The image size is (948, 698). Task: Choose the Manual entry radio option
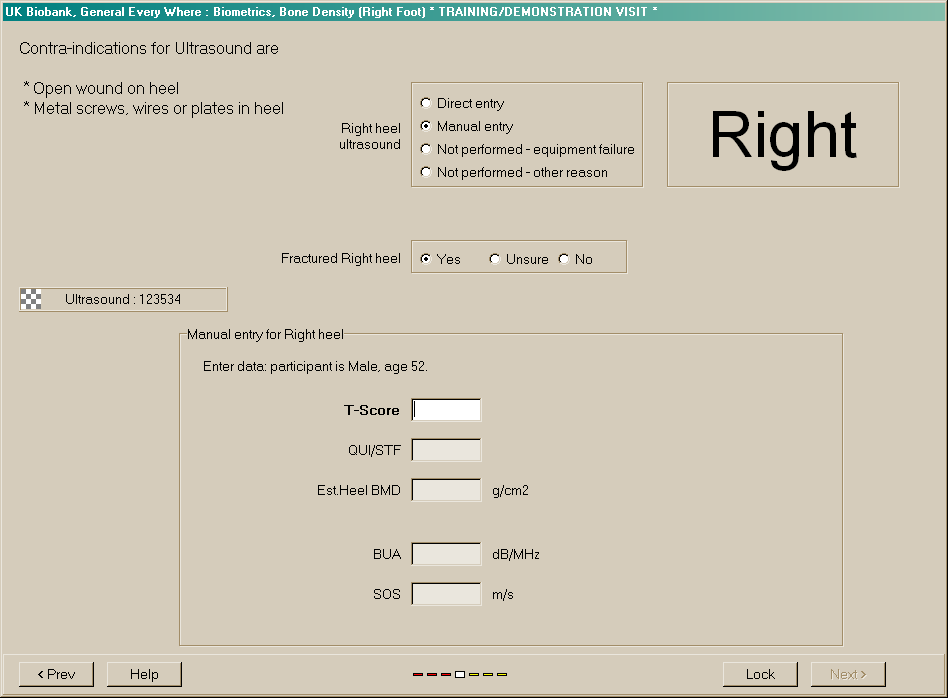(427, 126)
